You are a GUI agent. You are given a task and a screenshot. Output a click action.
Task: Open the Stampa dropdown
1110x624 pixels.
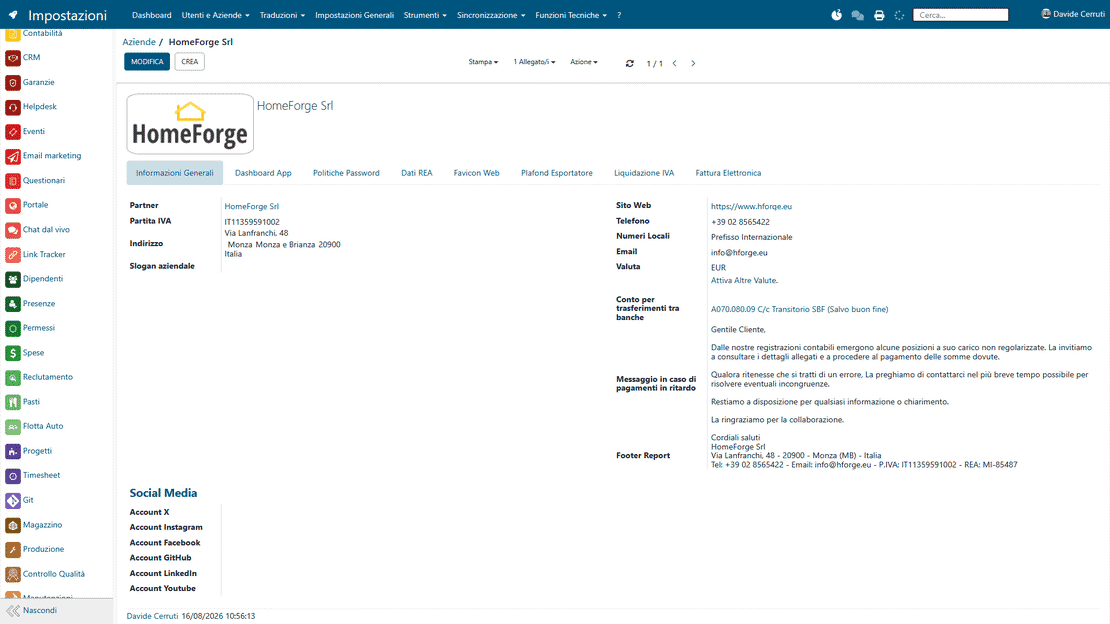click(x=483, y=62)
